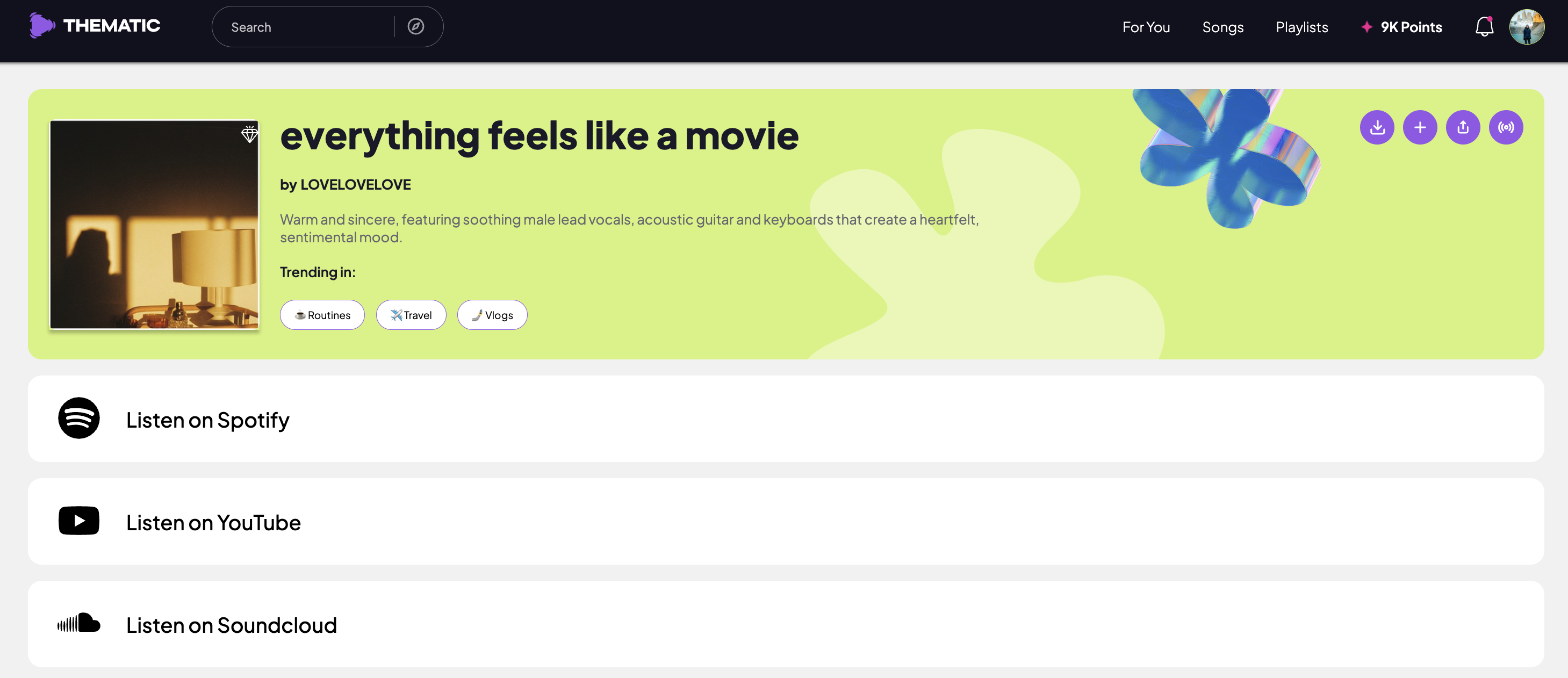Go to the Songs menu item
Screen dimensions: 1568x678
click(x=1222, y=27)
